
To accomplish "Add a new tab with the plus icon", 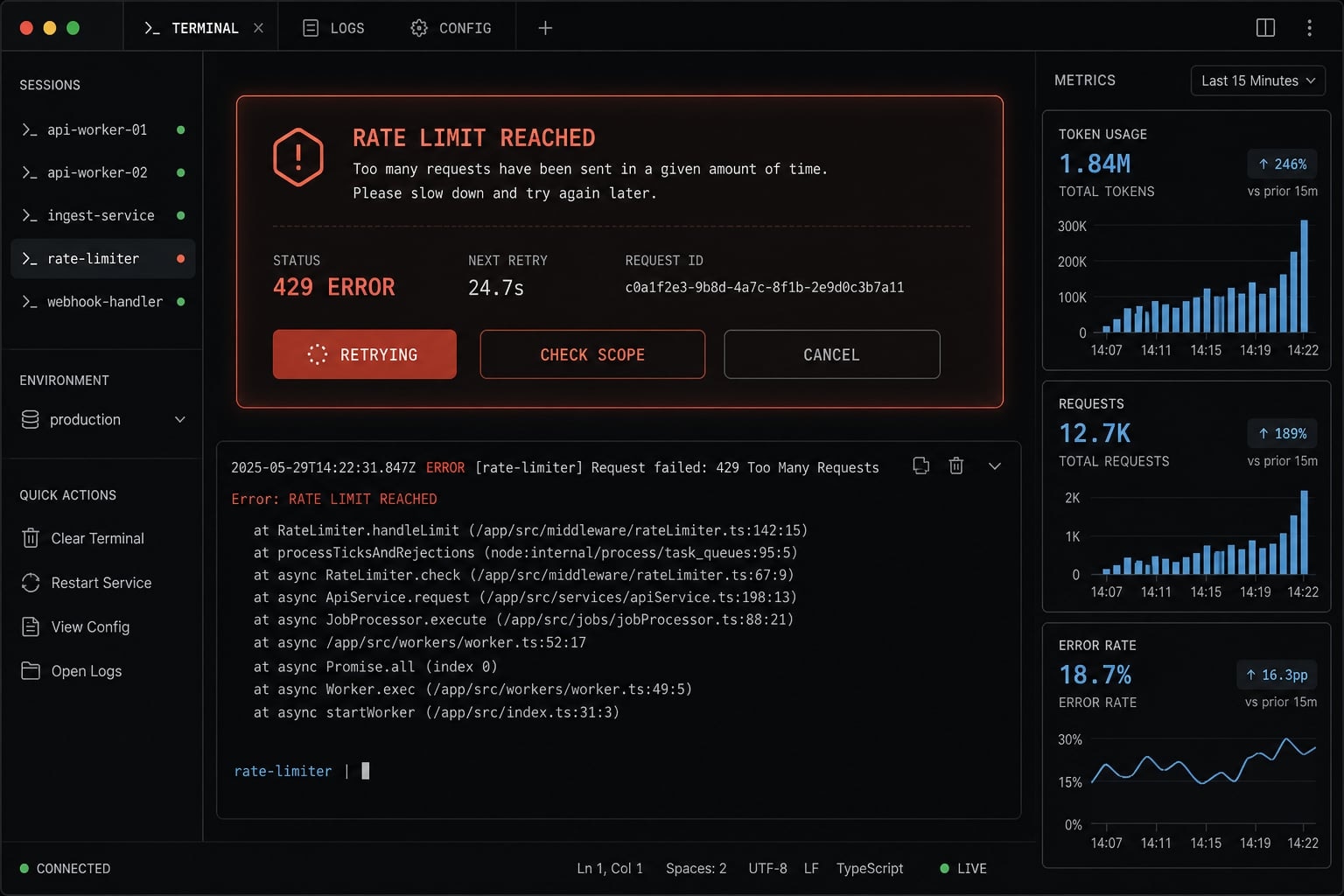I will 545,28.
